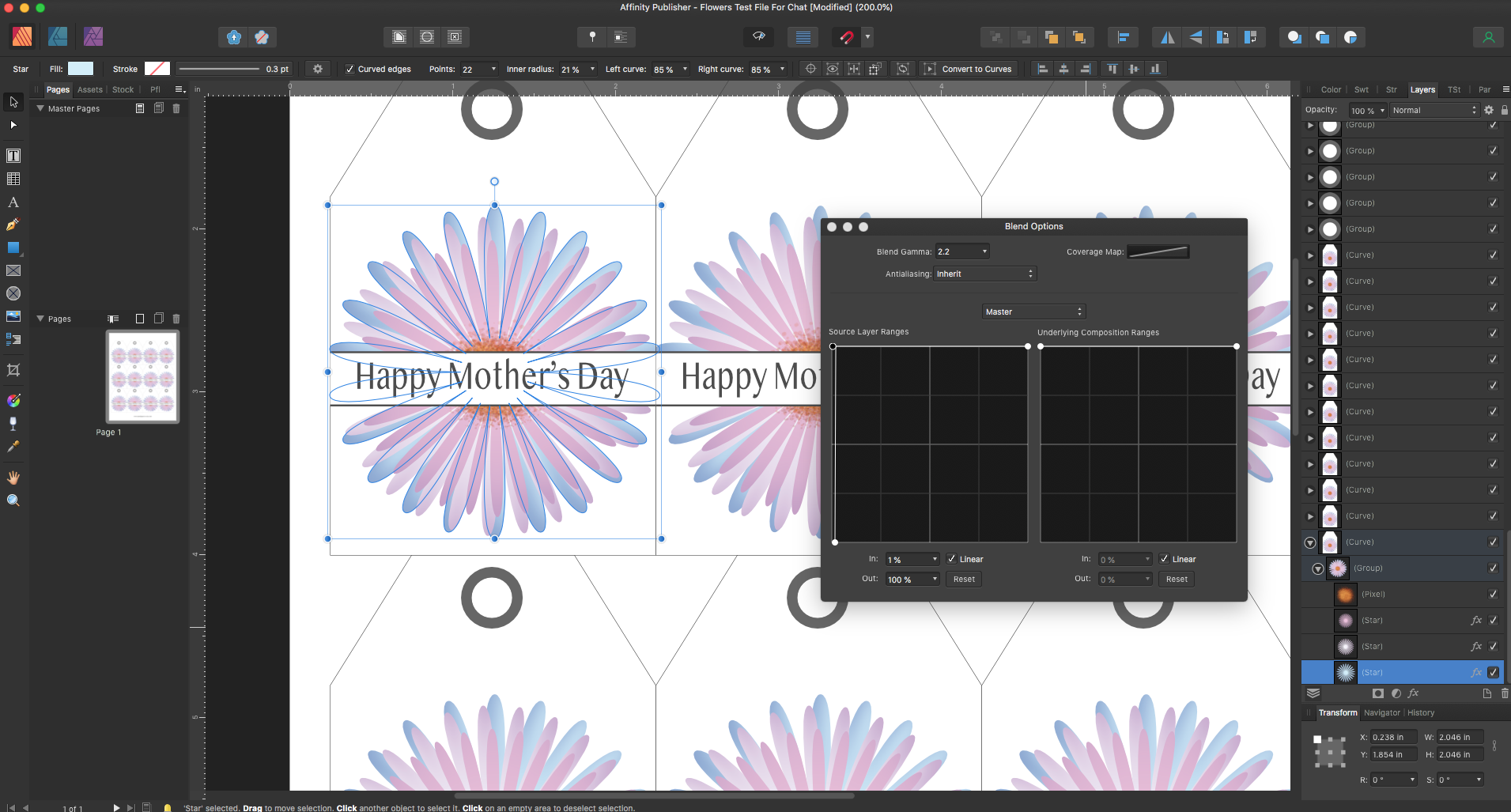Collapse the Master Pages section
1511x812 pixels.
tap(40, 108)
